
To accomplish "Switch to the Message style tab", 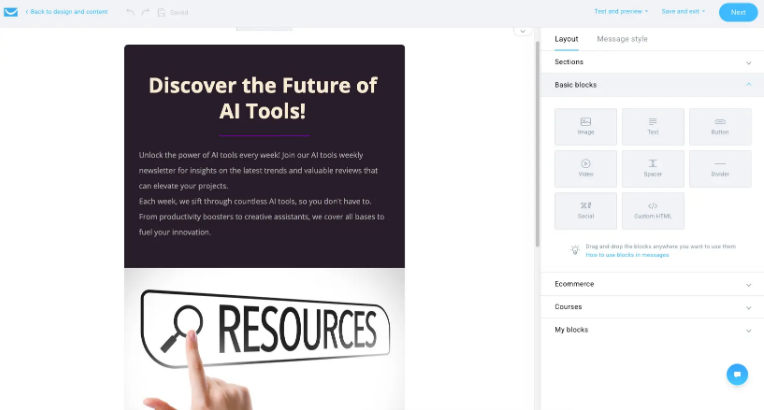I will (622, 39).
